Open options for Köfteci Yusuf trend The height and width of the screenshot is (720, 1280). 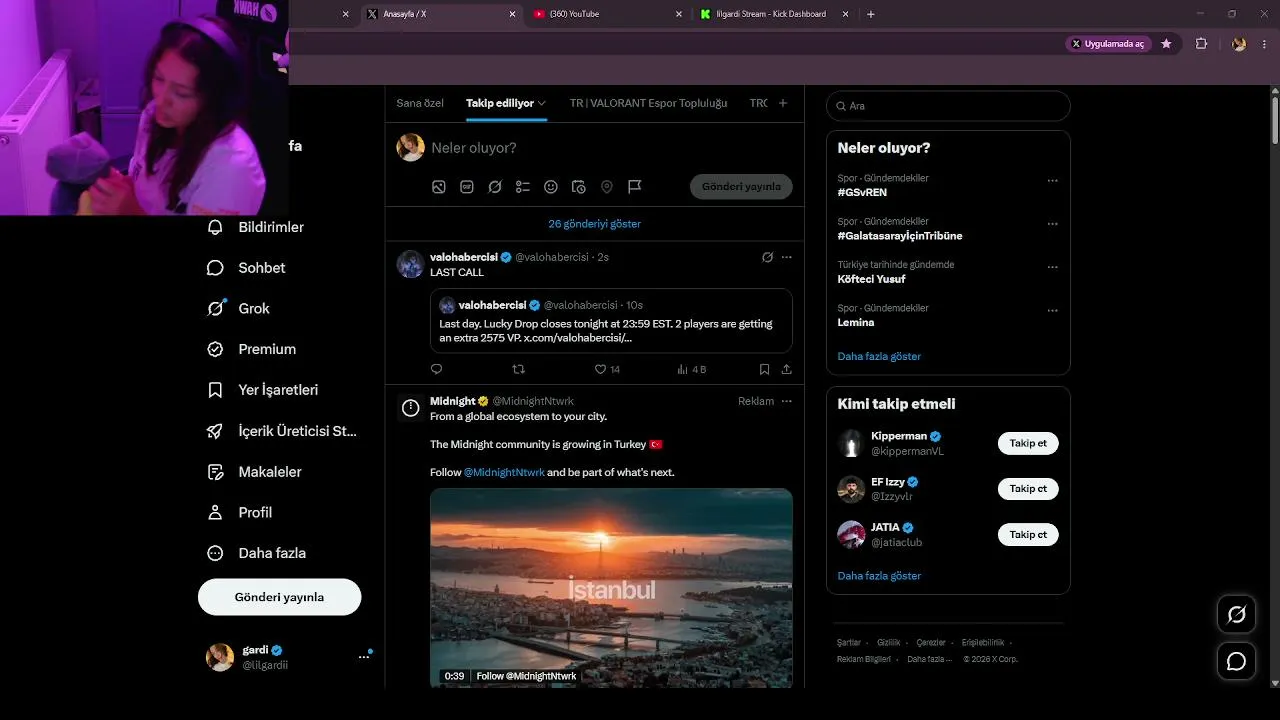point(1052,267)
